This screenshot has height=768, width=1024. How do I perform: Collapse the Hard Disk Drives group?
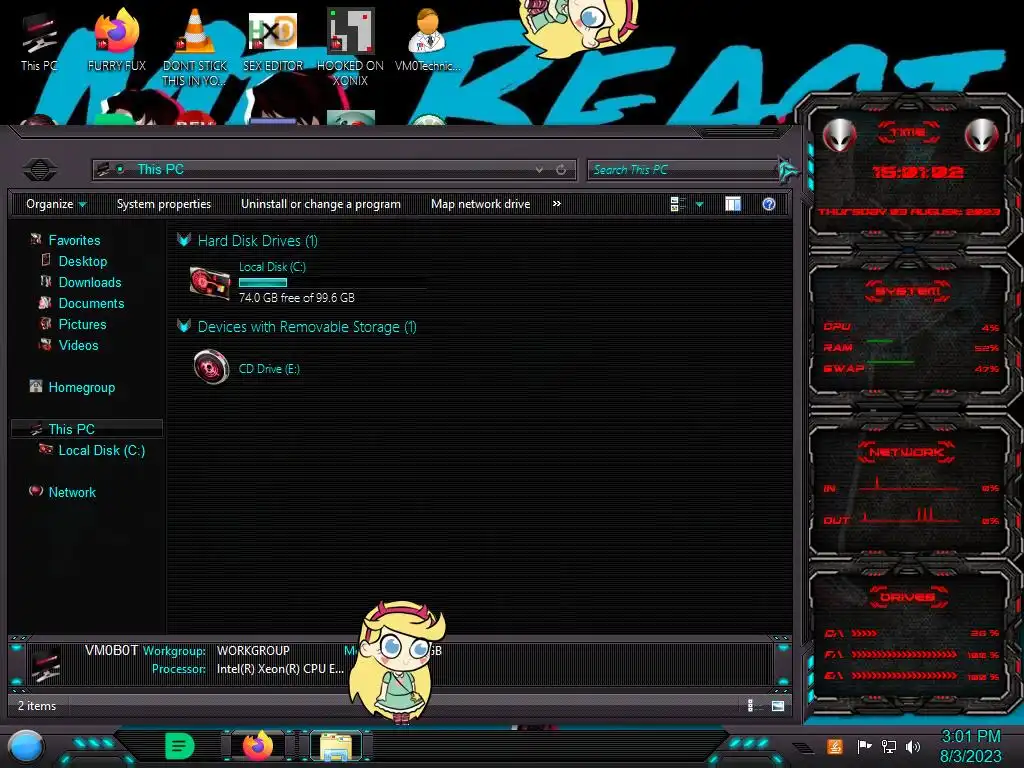click(184, 240)
